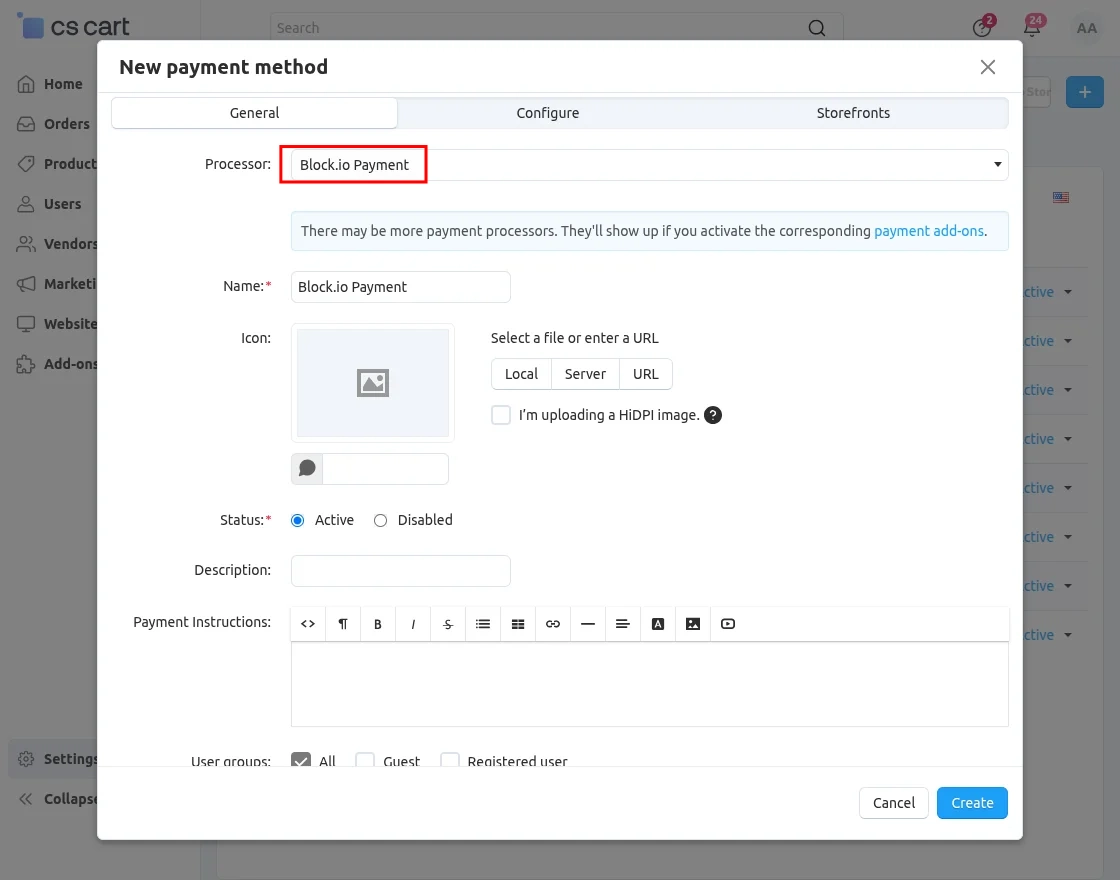Click the CS-Cart logo
This screenshot has height=880, width=1120.
click(x=74, y=26)
